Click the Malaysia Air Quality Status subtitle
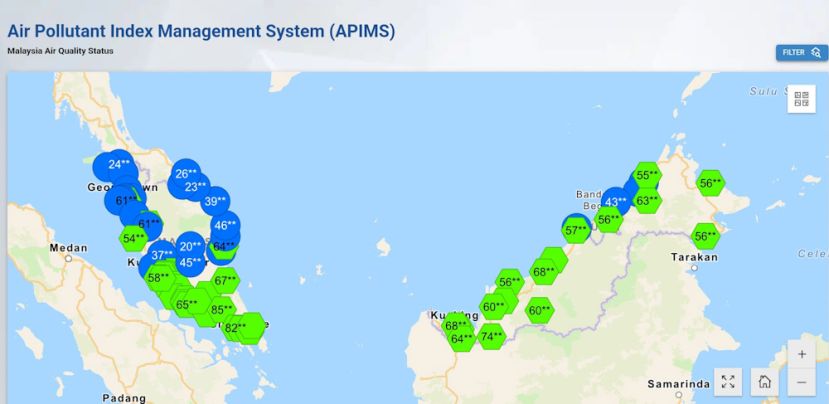Viewport: 829px width, 404px height. (60, 51)
